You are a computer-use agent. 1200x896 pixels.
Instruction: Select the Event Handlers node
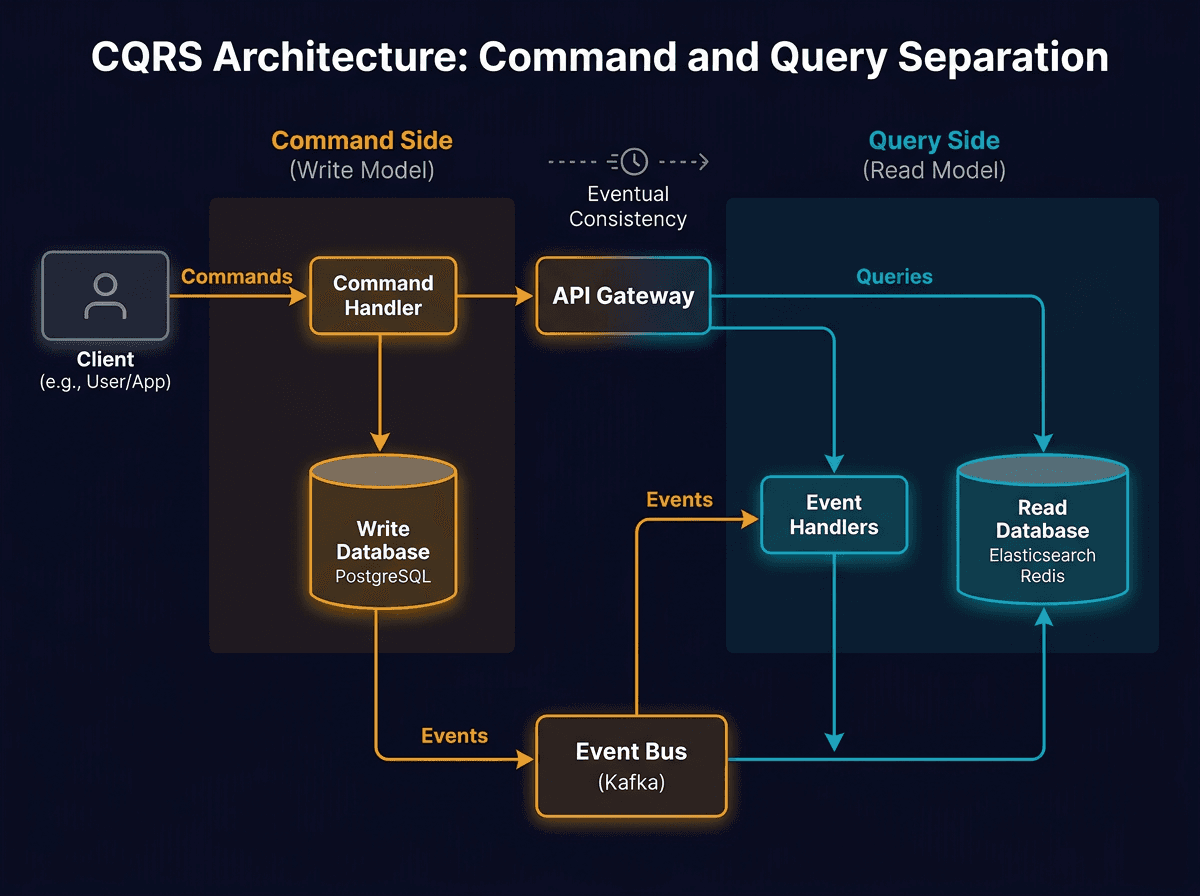tap(834, 514)
